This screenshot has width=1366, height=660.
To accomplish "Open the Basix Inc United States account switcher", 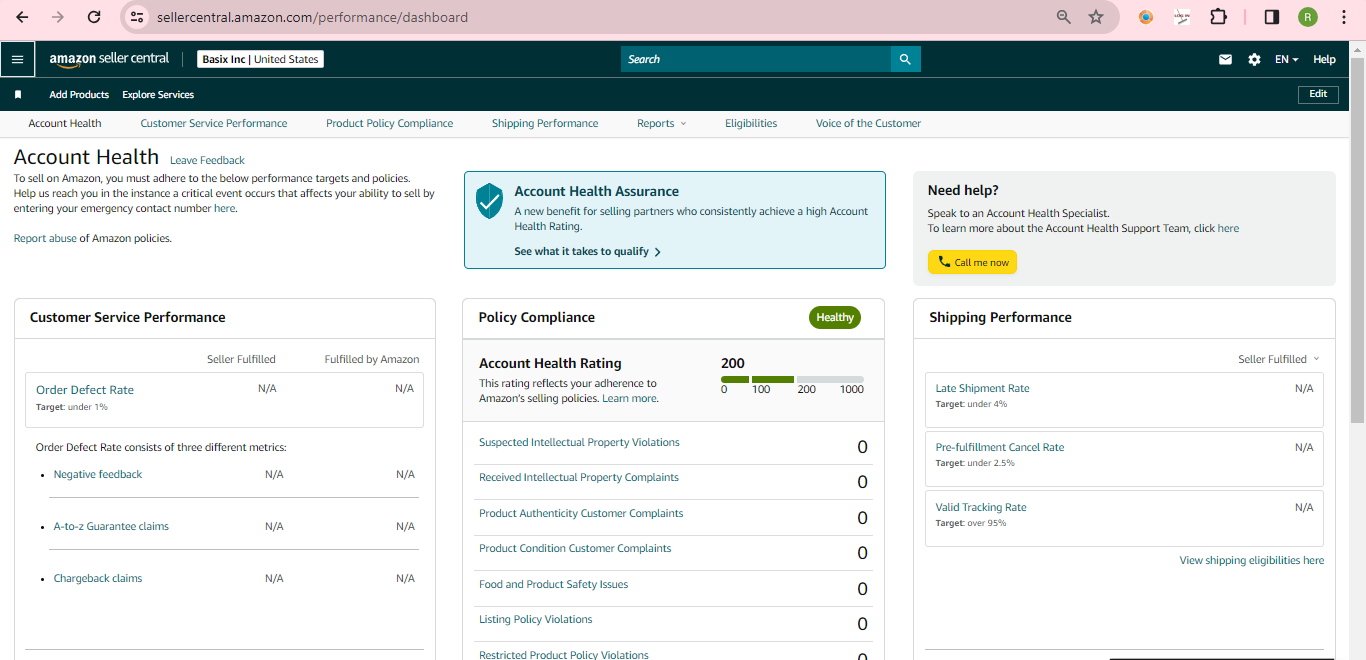I will 260,59.
